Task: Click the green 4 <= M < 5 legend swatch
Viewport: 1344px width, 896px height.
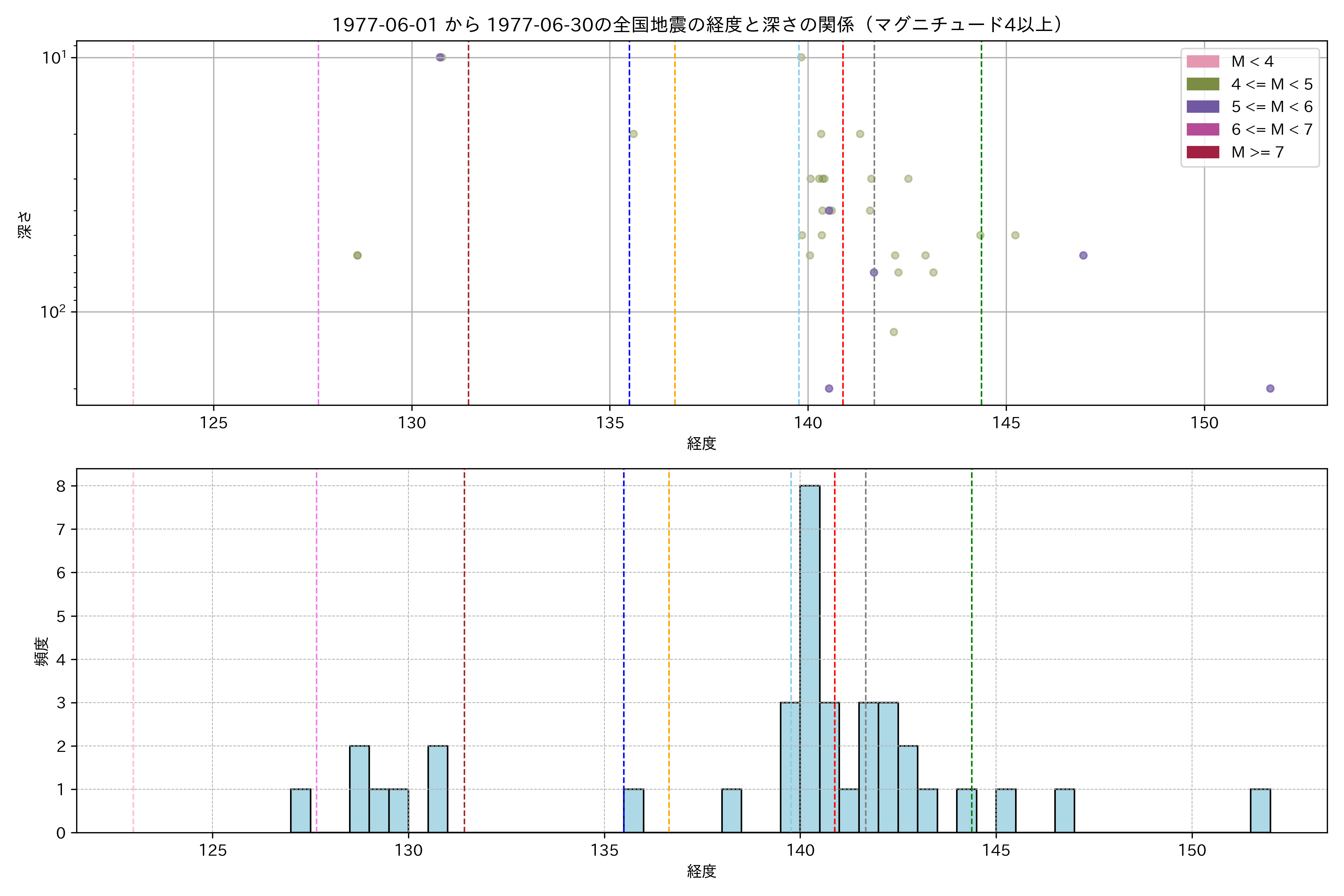Action: (1203, 84)
